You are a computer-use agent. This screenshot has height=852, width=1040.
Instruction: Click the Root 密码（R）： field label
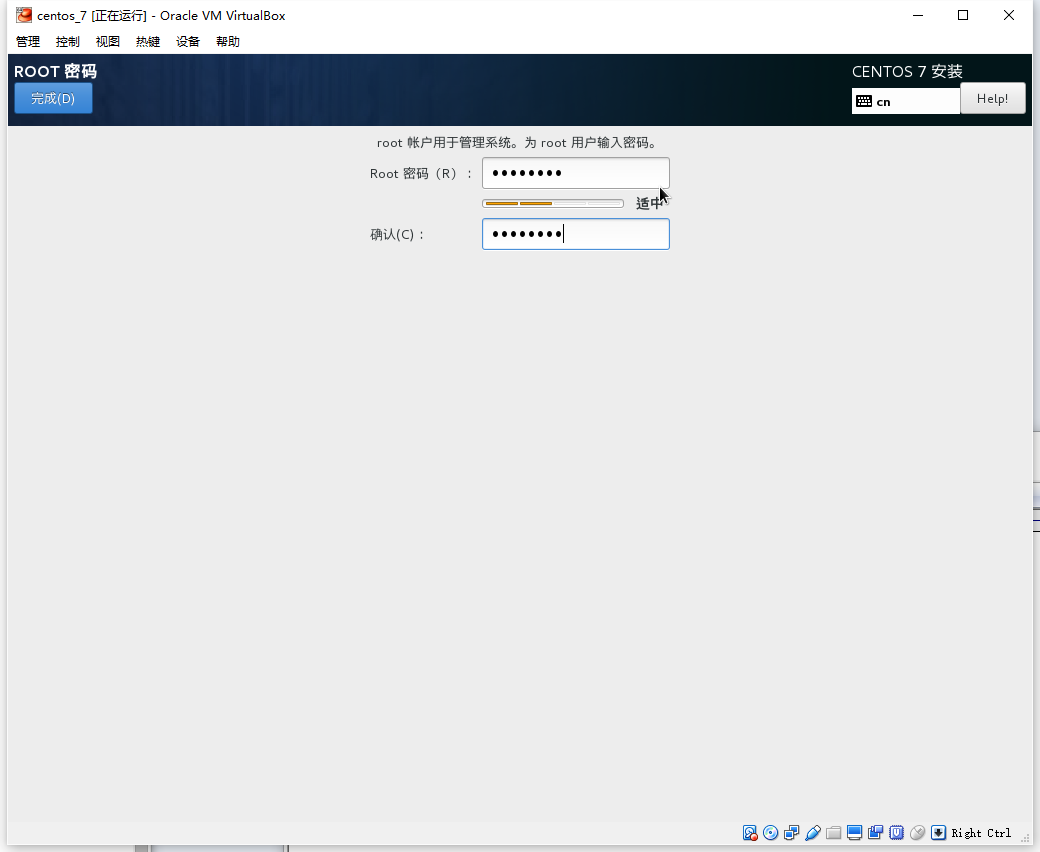pos(421,174)
